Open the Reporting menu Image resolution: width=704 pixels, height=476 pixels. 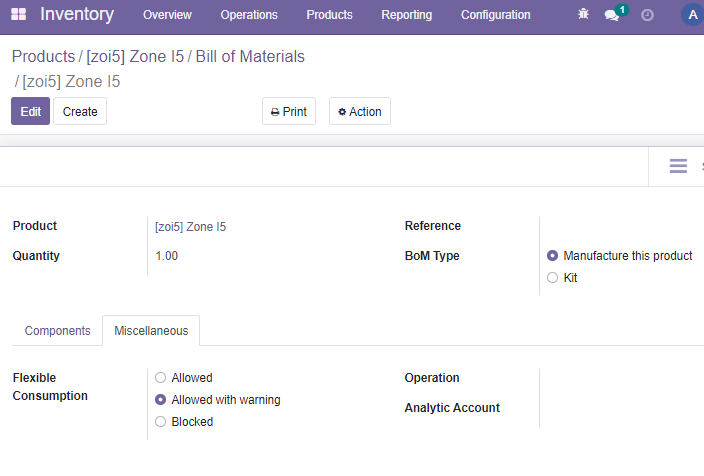click(x=406, y=15)
